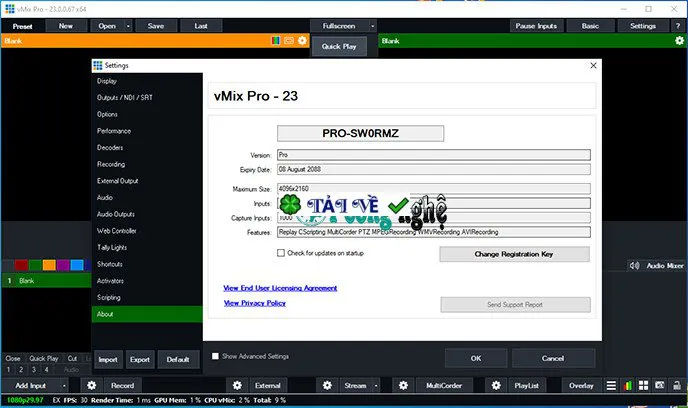Open Tally Lights settings
The height and width of the screenshot is (408, 688).
[147, 247]
